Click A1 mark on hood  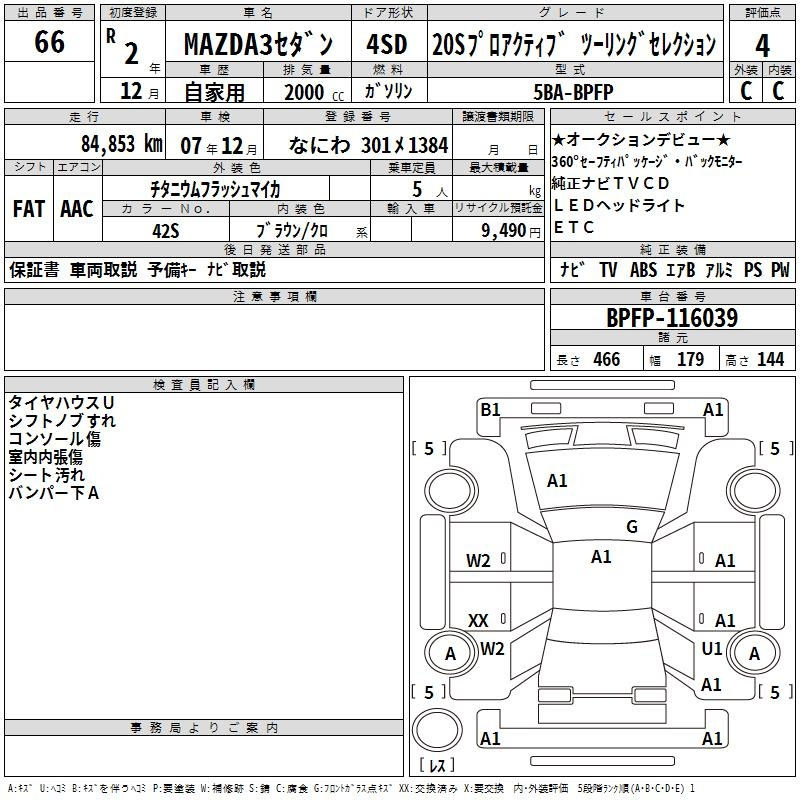pos(557,481)
